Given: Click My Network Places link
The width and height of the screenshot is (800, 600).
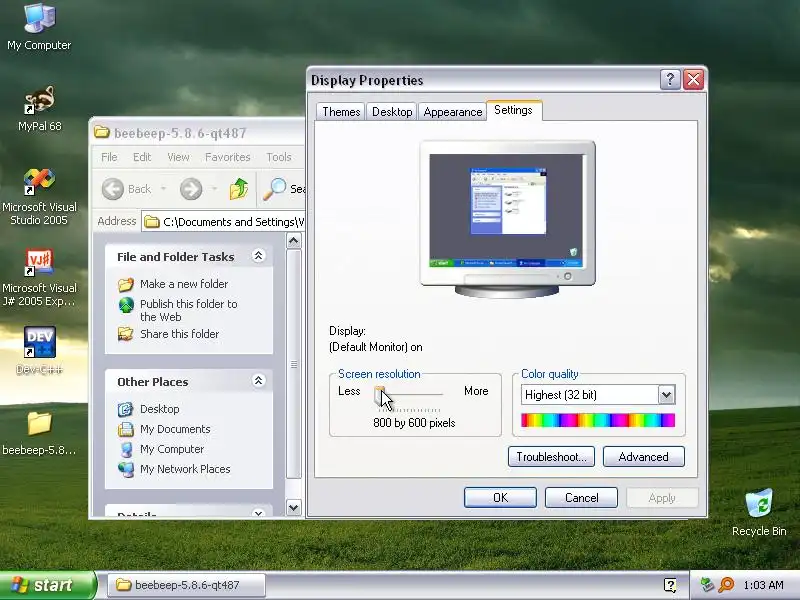Looking at the screenshot, I should 185,469.
